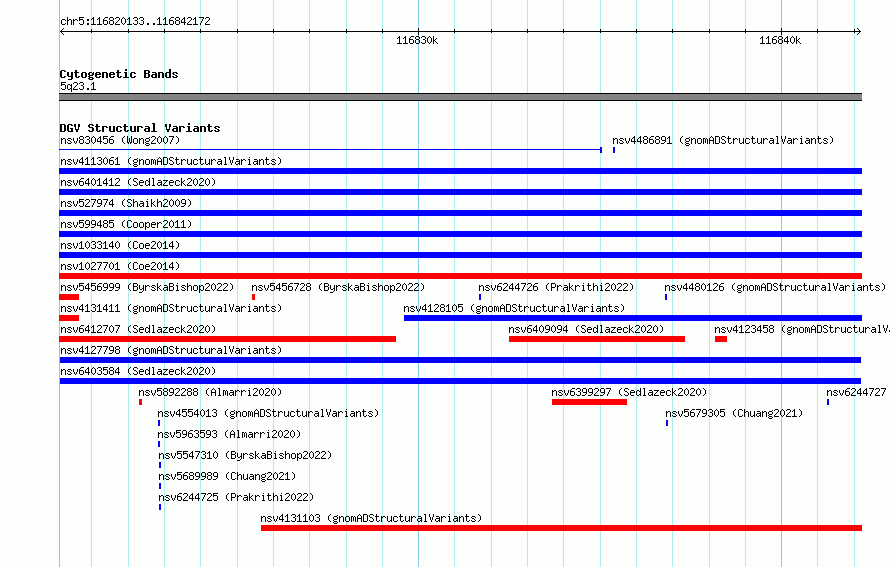Open variant nsv6403584 (Sedlazeck2020)

138,371
